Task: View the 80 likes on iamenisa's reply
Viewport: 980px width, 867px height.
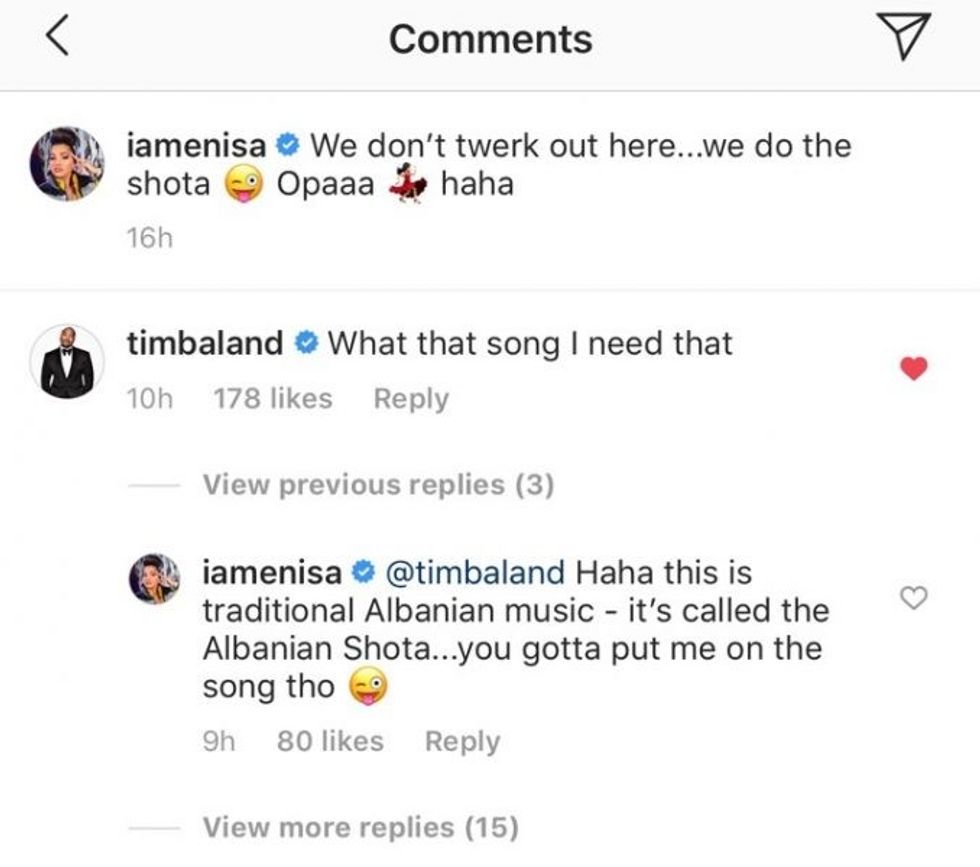Action: pos(329,741)
